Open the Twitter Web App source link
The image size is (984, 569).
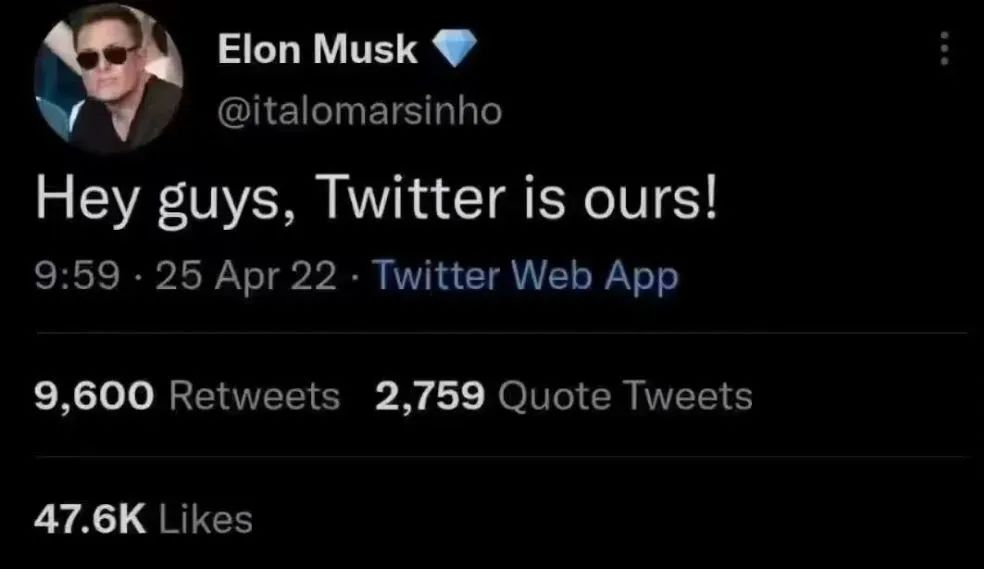(526, 275)
